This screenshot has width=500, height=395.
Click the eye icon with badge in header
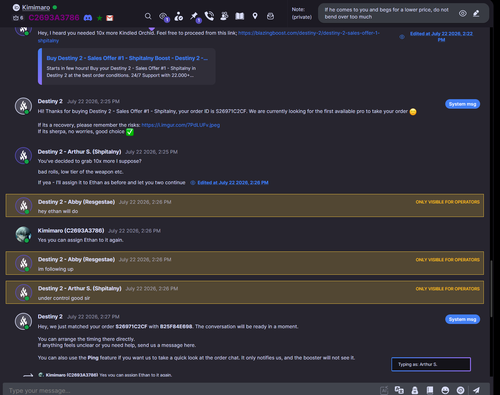click(x=164, y=16)
